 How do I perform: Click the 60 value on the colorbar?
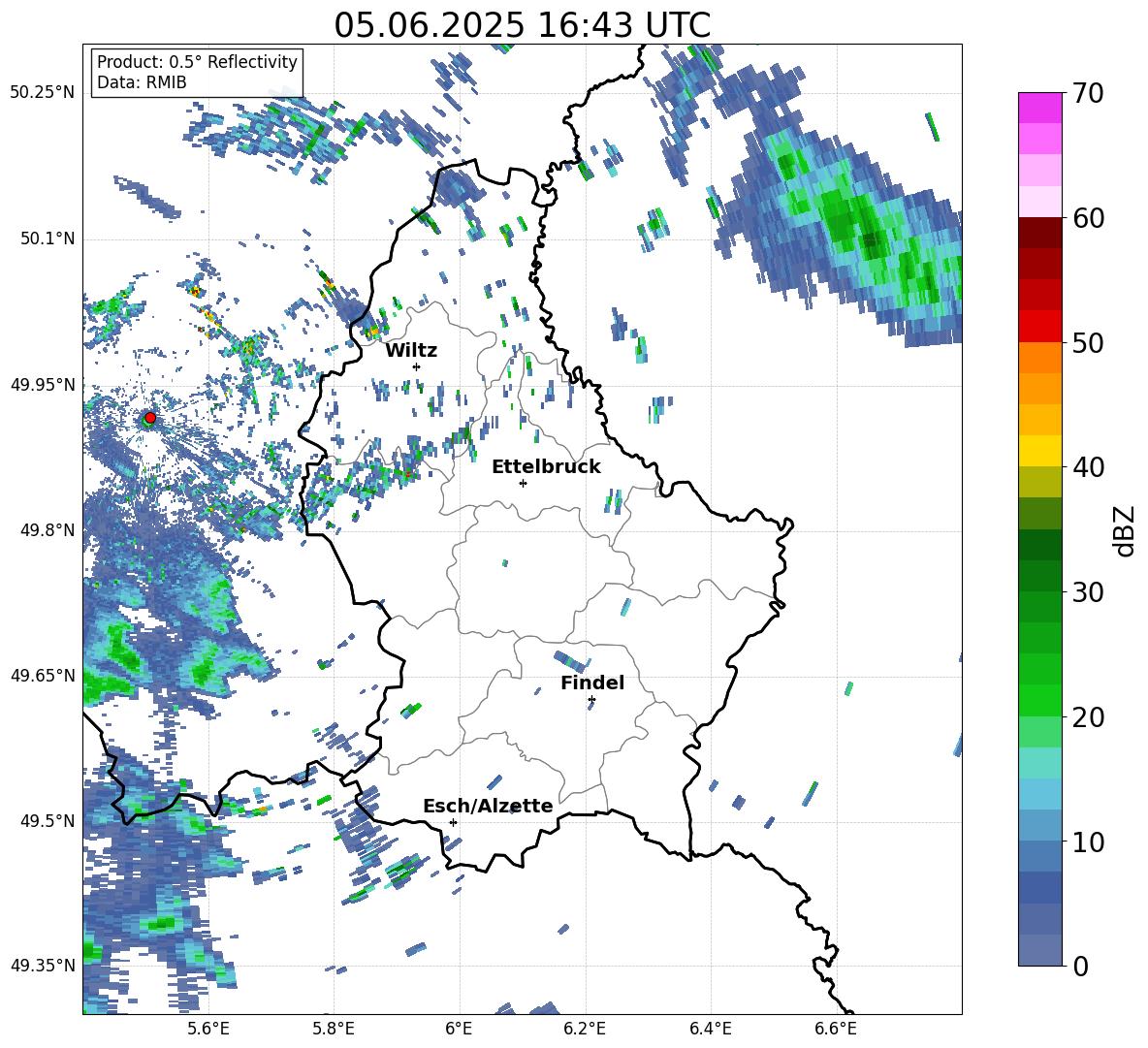pyautogui.click(x=1088, y=217)
